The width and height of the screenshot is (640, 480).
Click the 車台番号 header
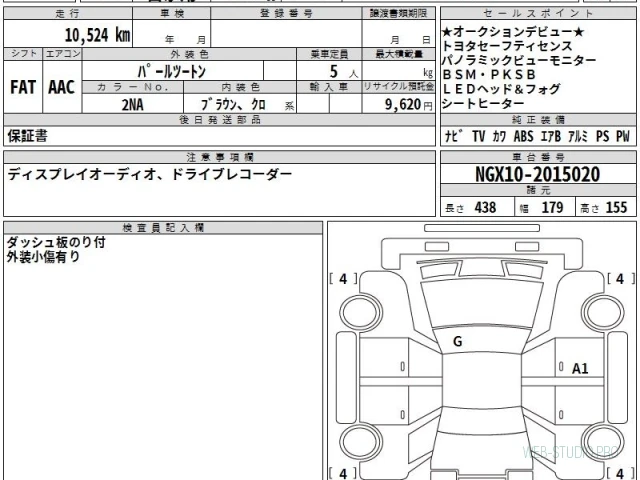(x=538, y=157)
